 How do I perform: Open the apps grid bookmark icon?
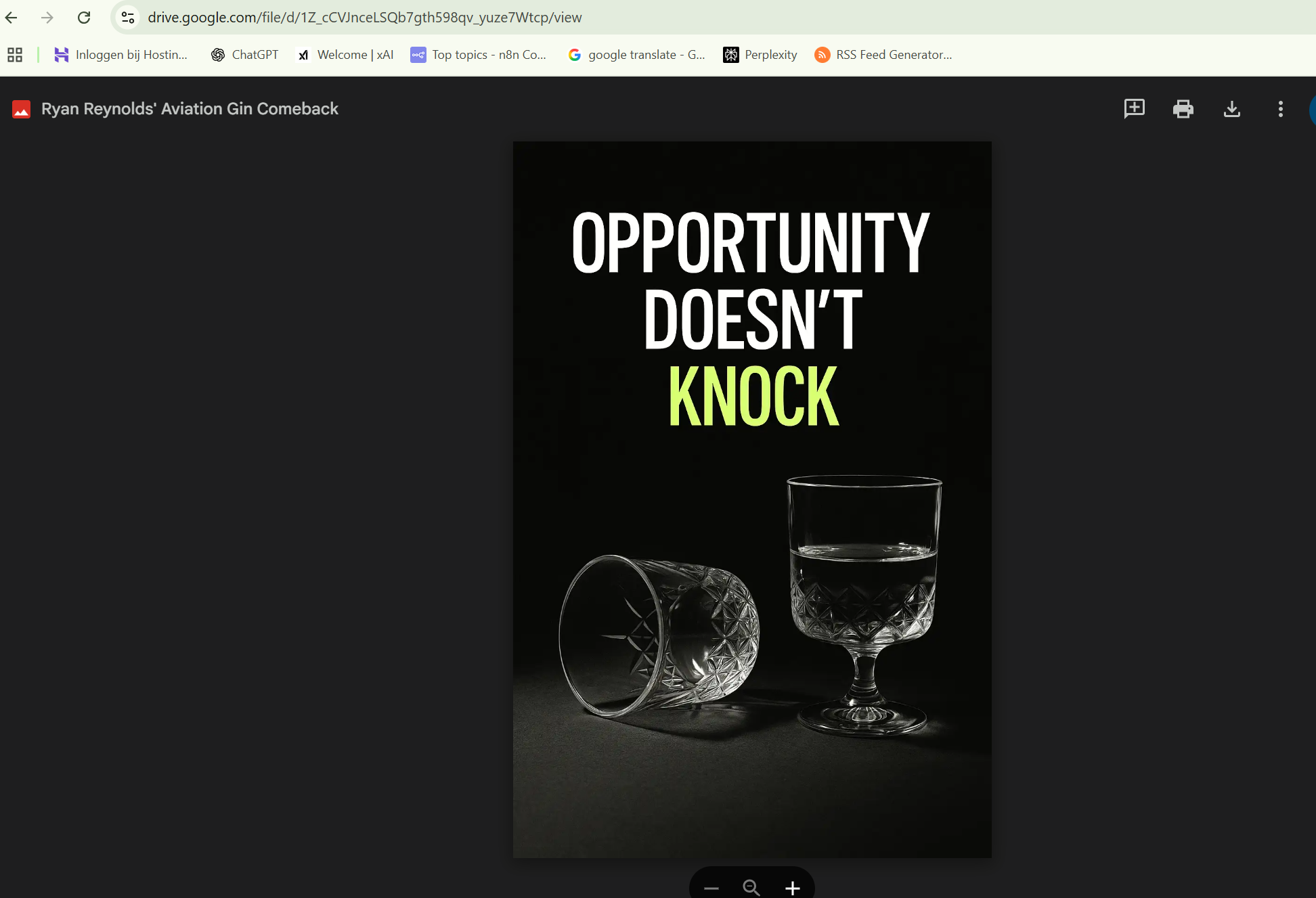pyautogui.click(x=15, y=55)
